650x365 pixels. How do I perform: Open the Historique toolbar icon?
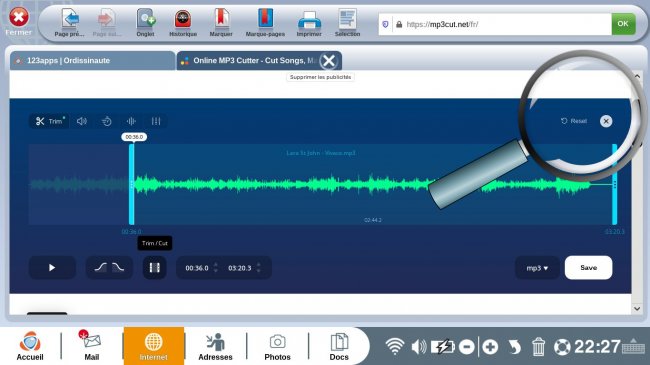183,23
